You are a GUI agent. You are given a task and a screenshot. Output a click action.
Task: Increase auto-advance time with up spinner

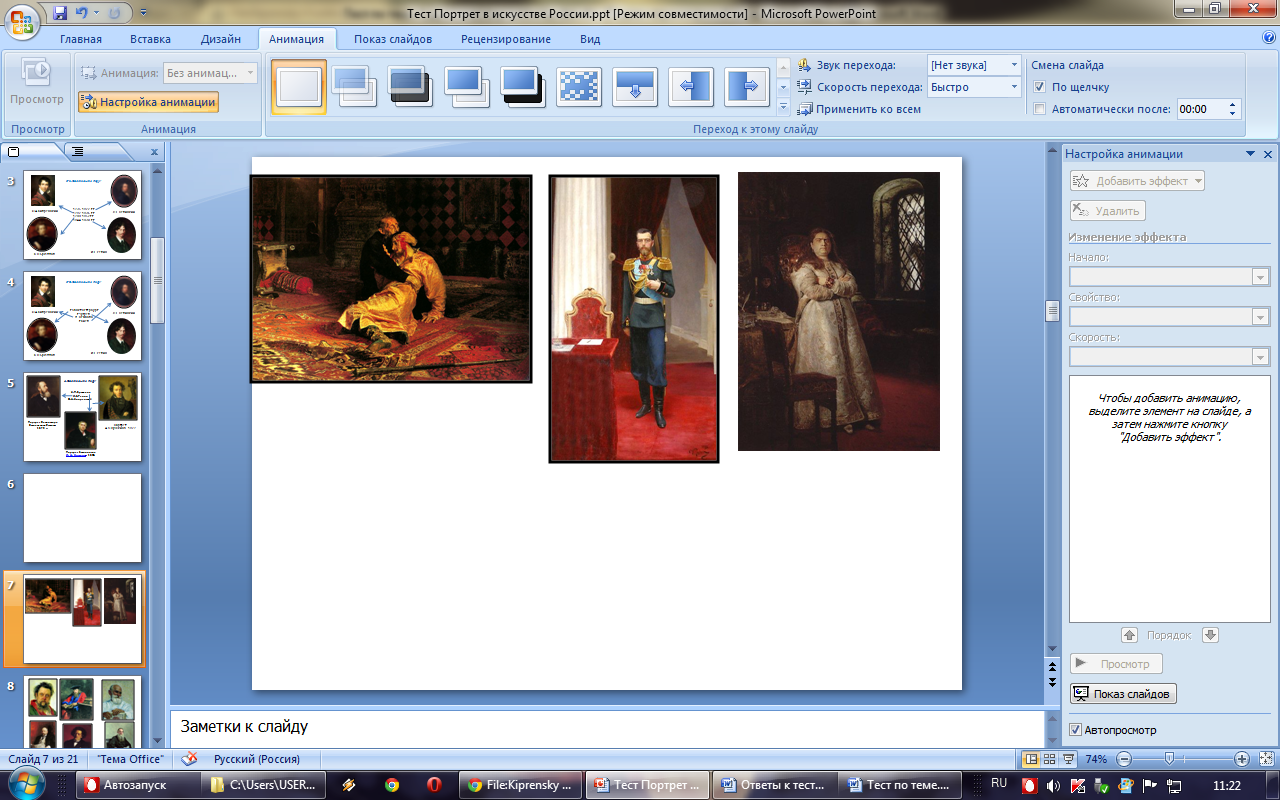[1233, 104]
